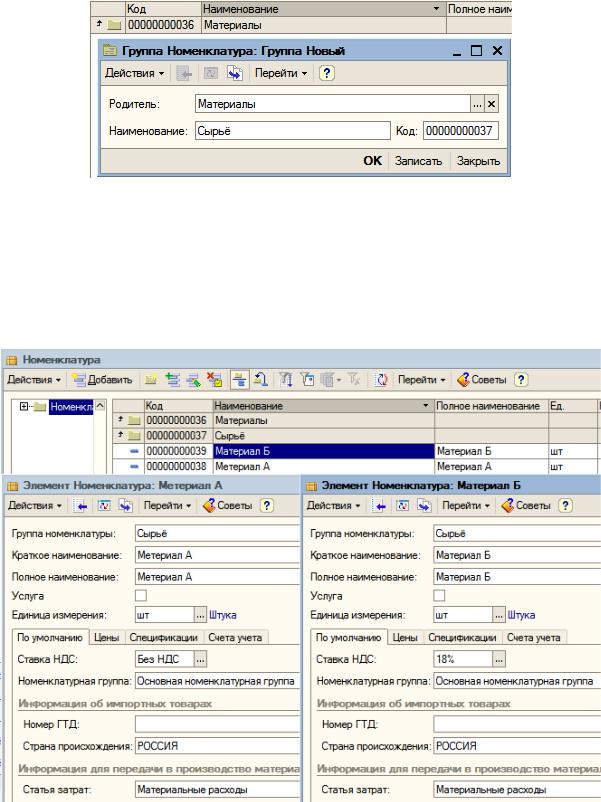This screenshot has height=802, width=601.
Task: Click OK in the Группа Номенклатура dialog
Action: [x=372, y=161]
